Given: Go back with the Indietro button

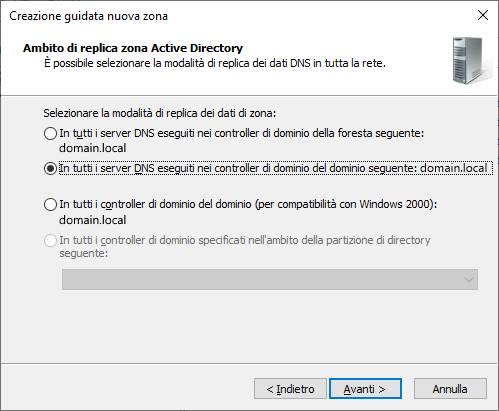Looking at the screenshot, I should (x=290, y=389).
